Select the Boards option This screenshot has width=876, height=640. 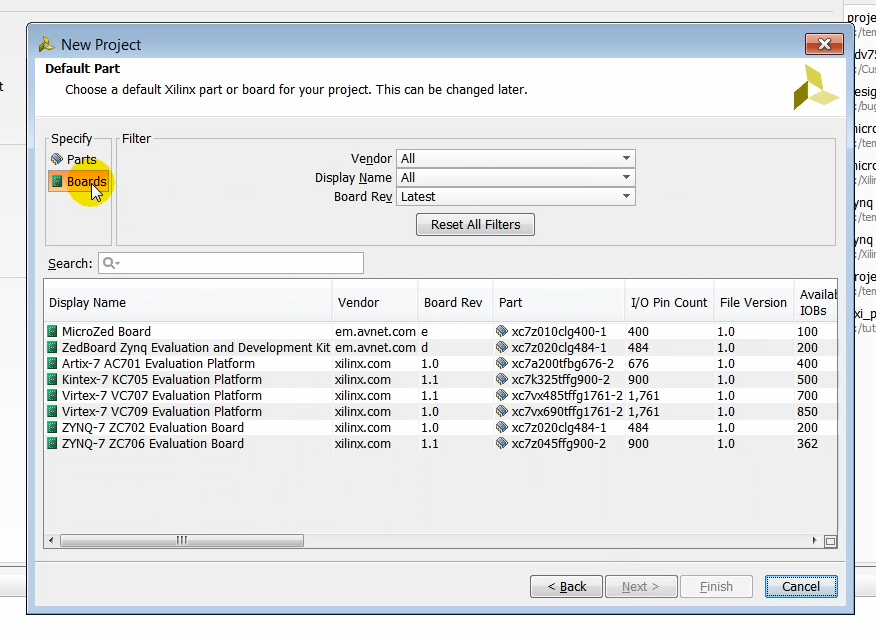point(85,182)
